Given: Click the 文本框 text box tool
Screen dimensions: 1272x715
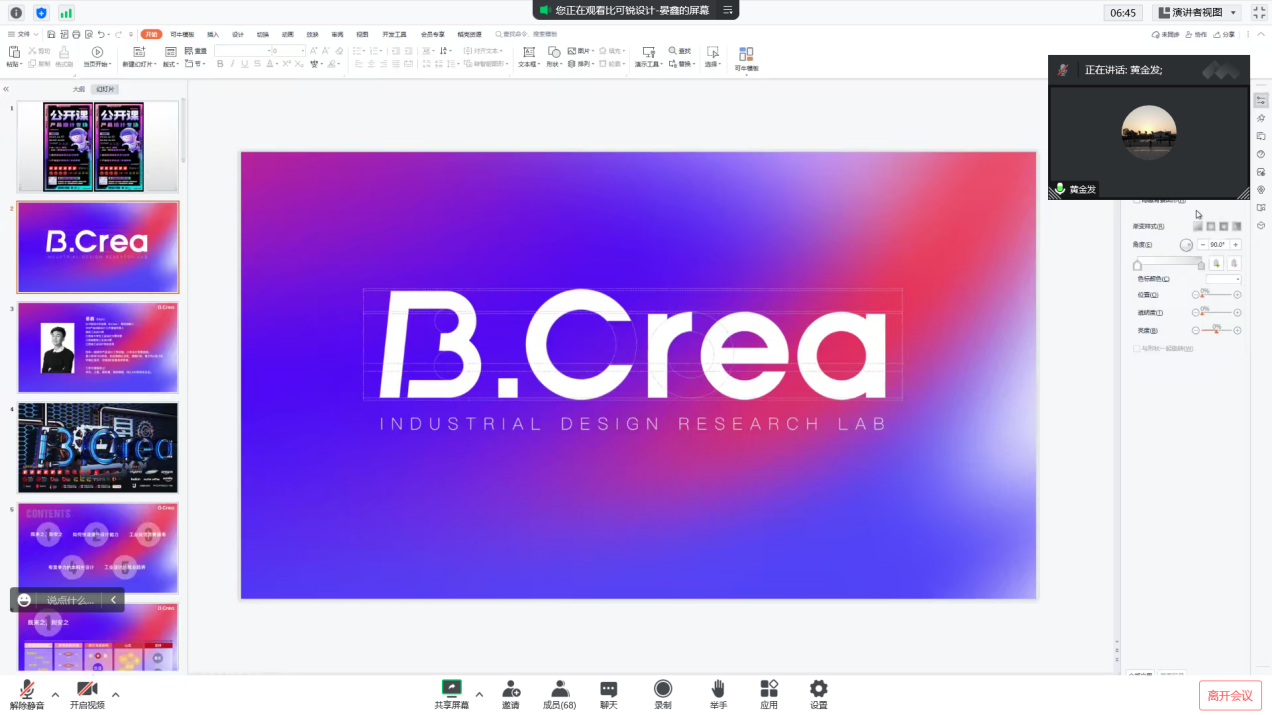Looking at the screenshot, I should click(x=530, y=56).
